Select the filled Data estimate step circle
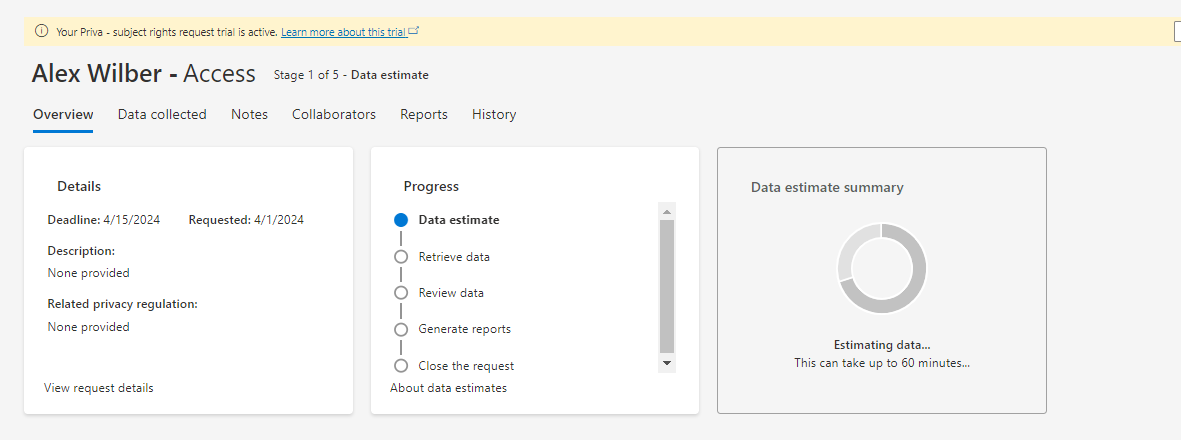The height and width of the screenshot is (440, 1181). (401, 220)
